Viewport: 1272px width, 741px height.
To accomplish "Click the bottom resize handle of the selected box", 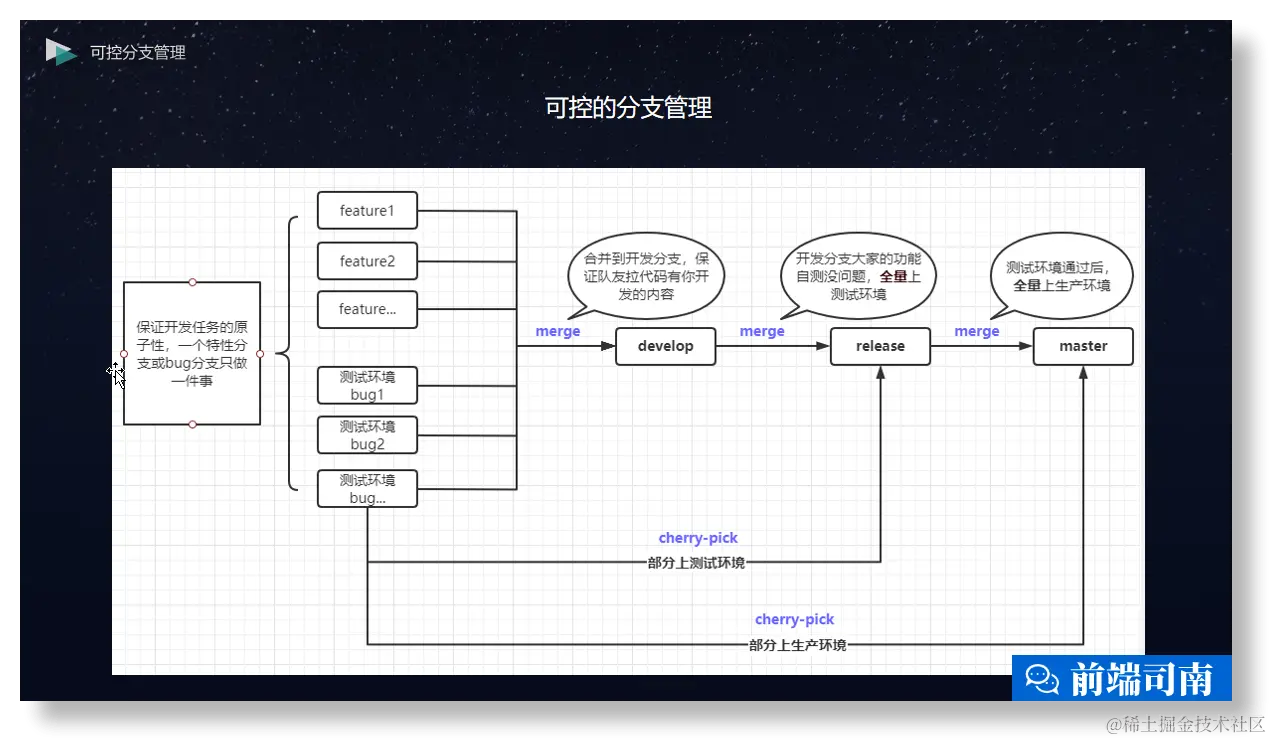I will (192, 425).
